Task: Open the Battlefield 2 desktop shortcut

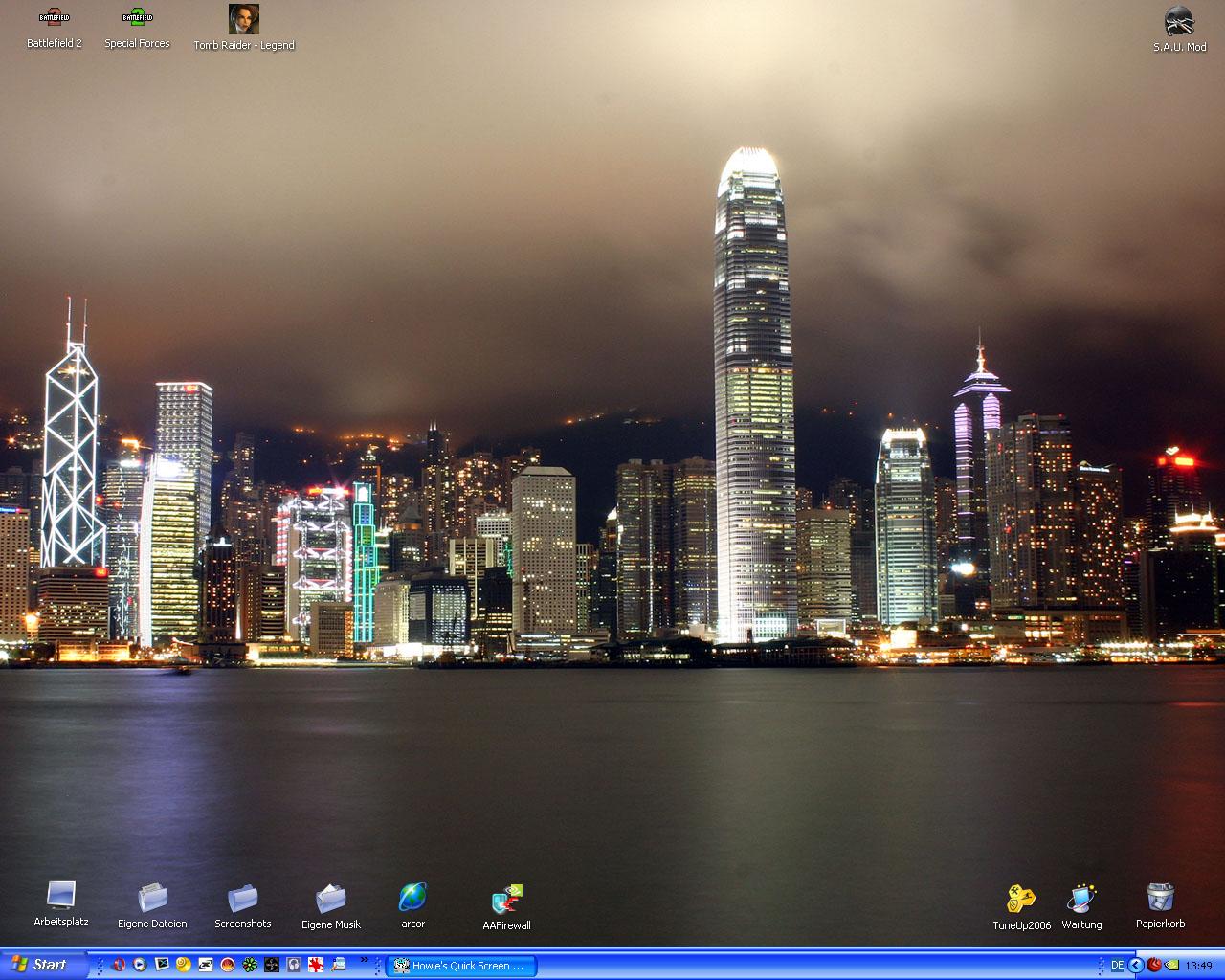Action: [x=55, y=29]
